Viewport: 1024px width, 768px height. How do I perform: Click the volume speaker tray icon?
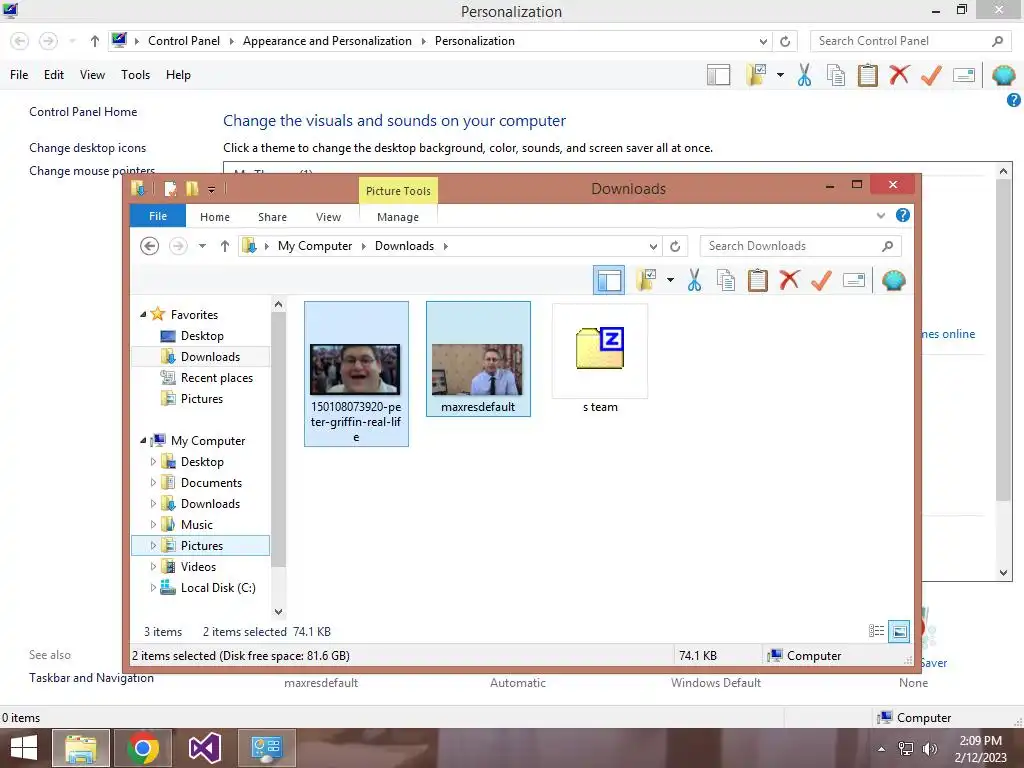[929, 749]
